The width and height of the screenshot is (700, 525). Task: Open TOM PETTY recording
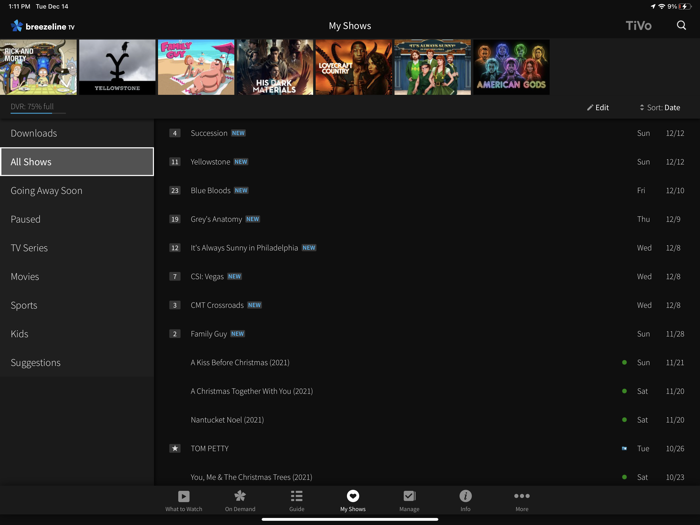pyautogui.click(x=427, y=448)
